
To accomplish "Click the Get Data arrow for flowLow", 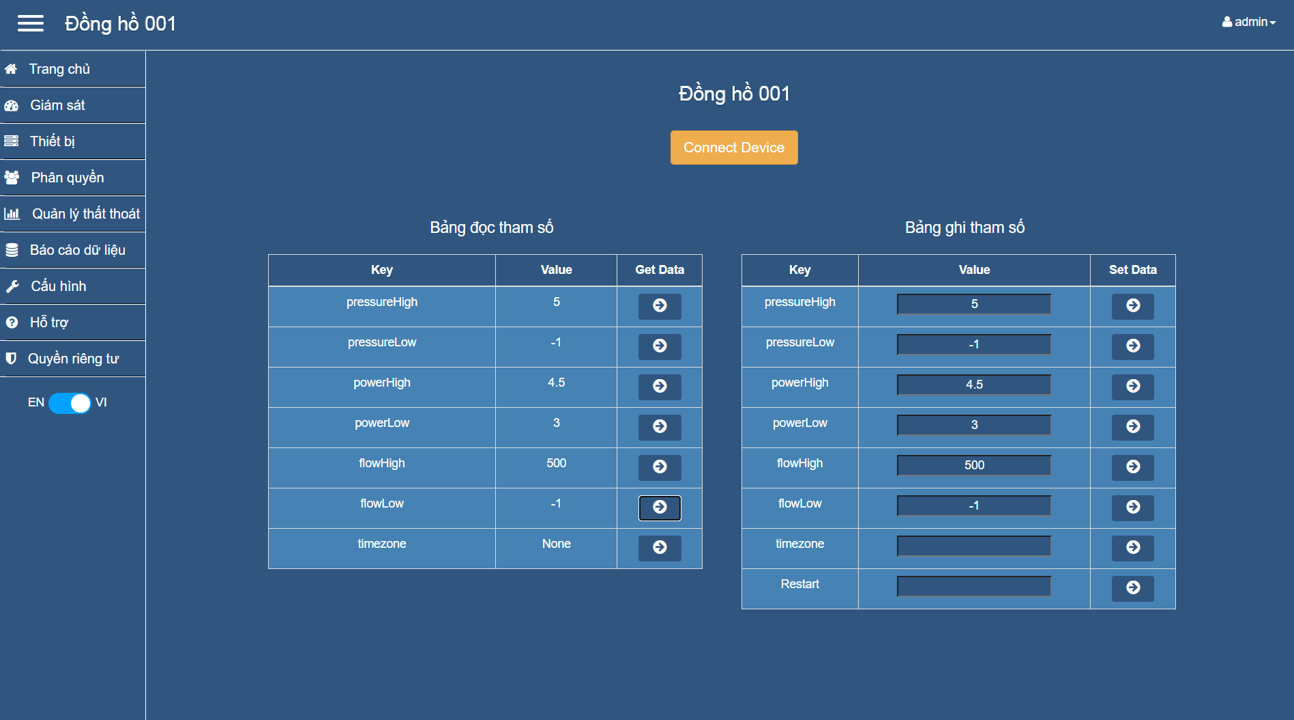I will click(659, 507).
